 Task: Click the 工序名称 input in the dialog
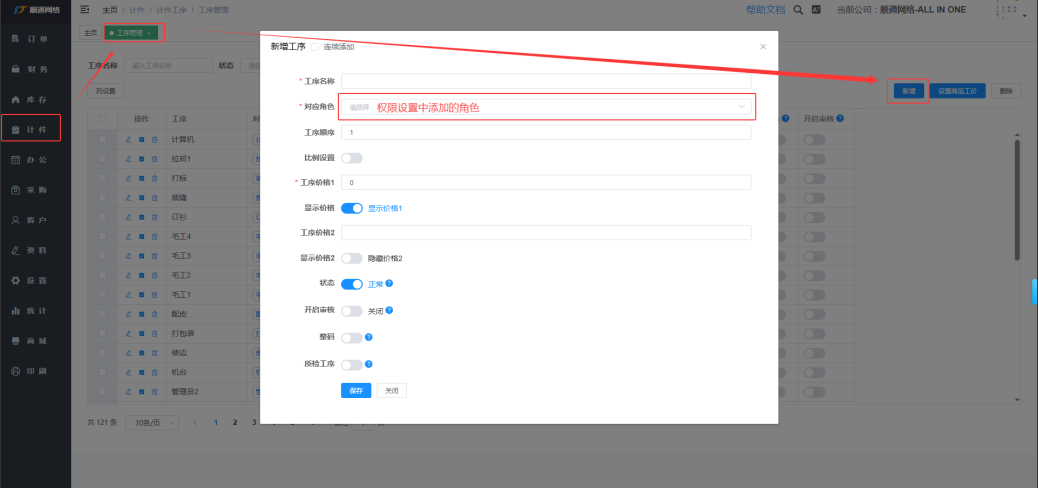546,81
